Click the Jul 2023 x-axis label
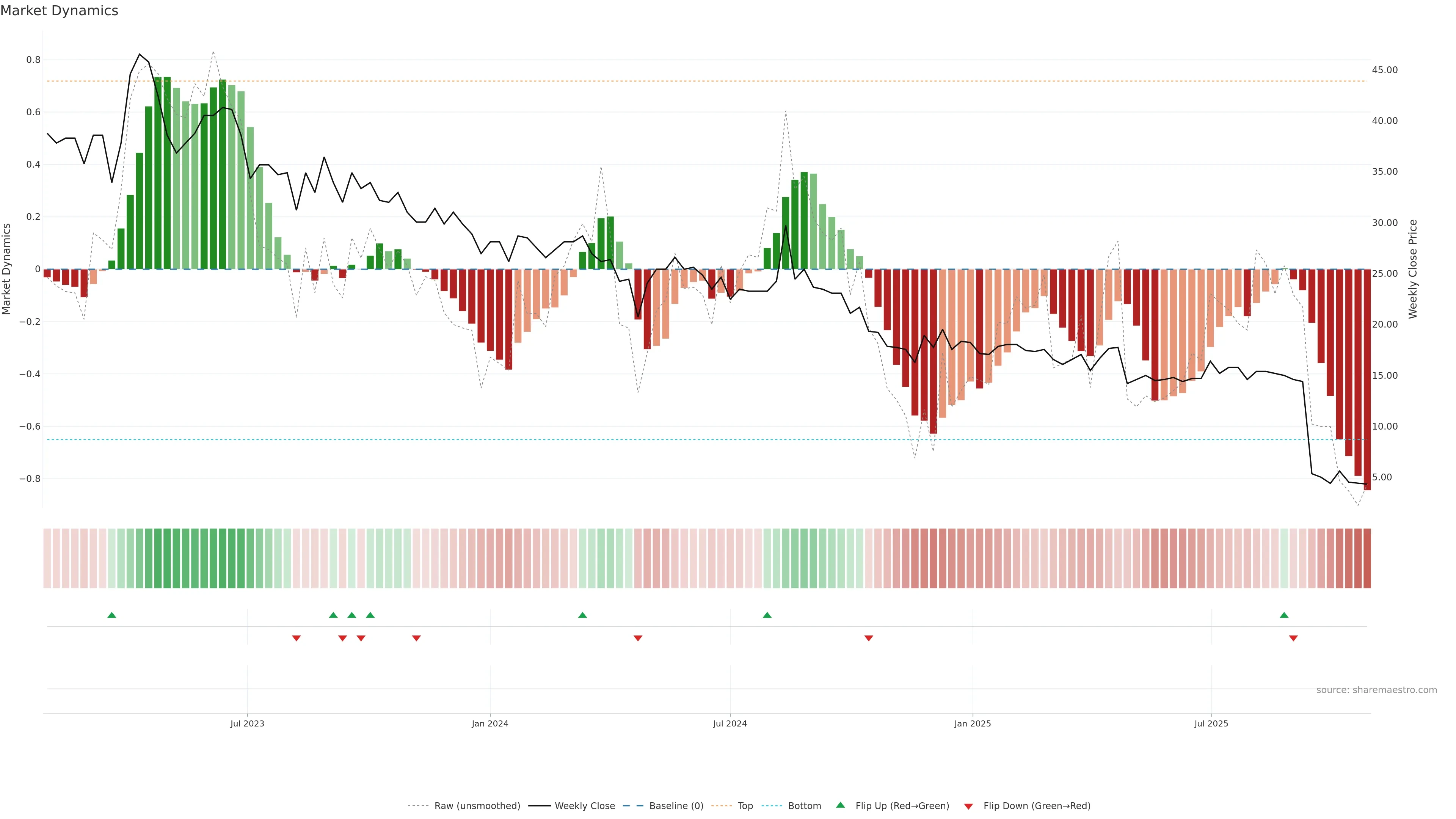This screenshot has width=1456, height=819. tap(247, 723)
